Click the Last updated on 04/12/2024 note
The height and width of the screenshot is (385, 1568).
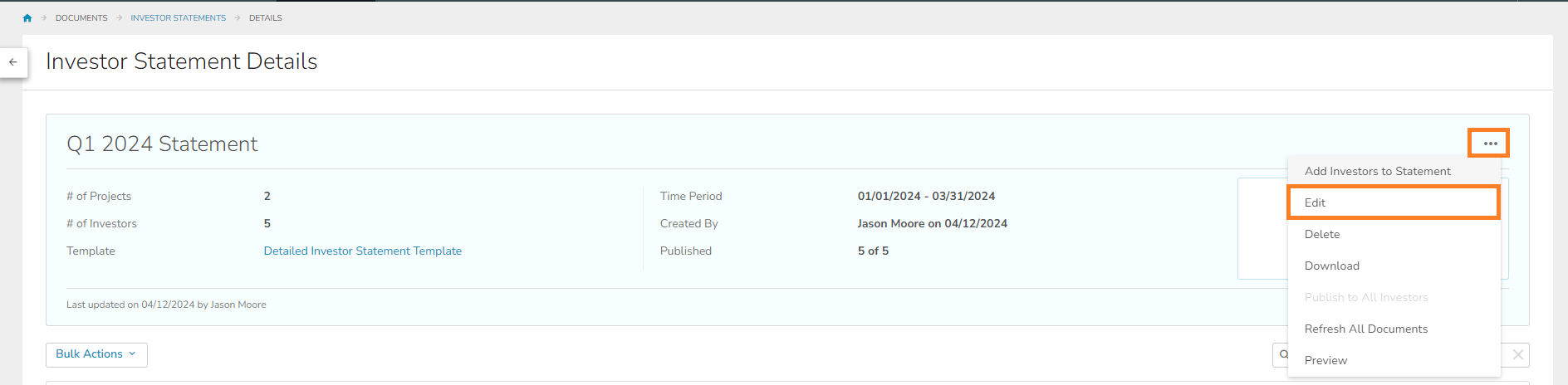point(166,305)
